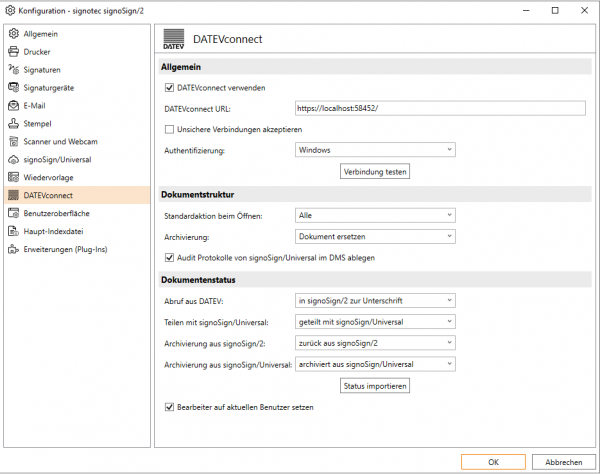Click the Allgemein gear icon in sidebar

point(14,34)
